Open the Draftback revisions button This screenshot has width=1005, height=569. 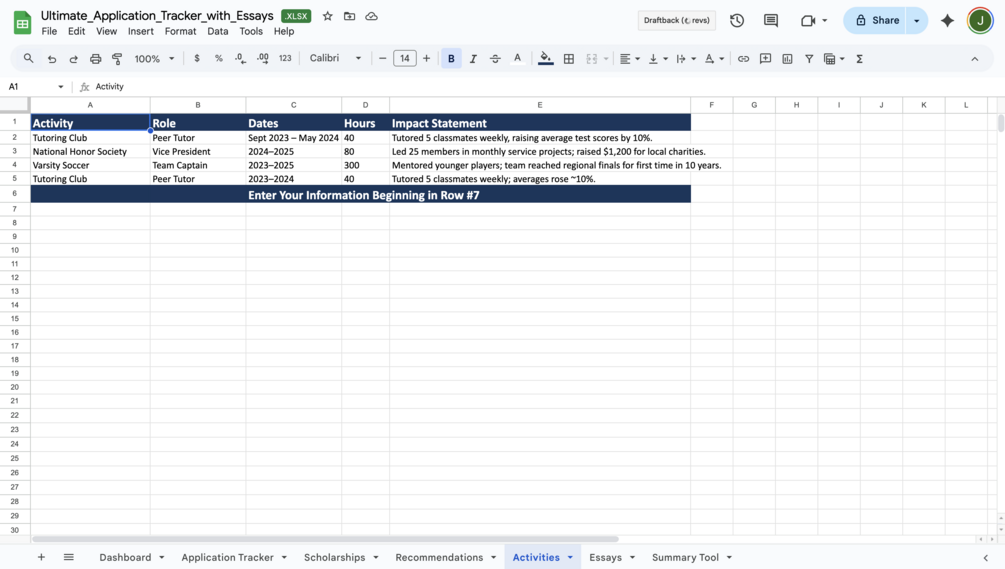677,21
